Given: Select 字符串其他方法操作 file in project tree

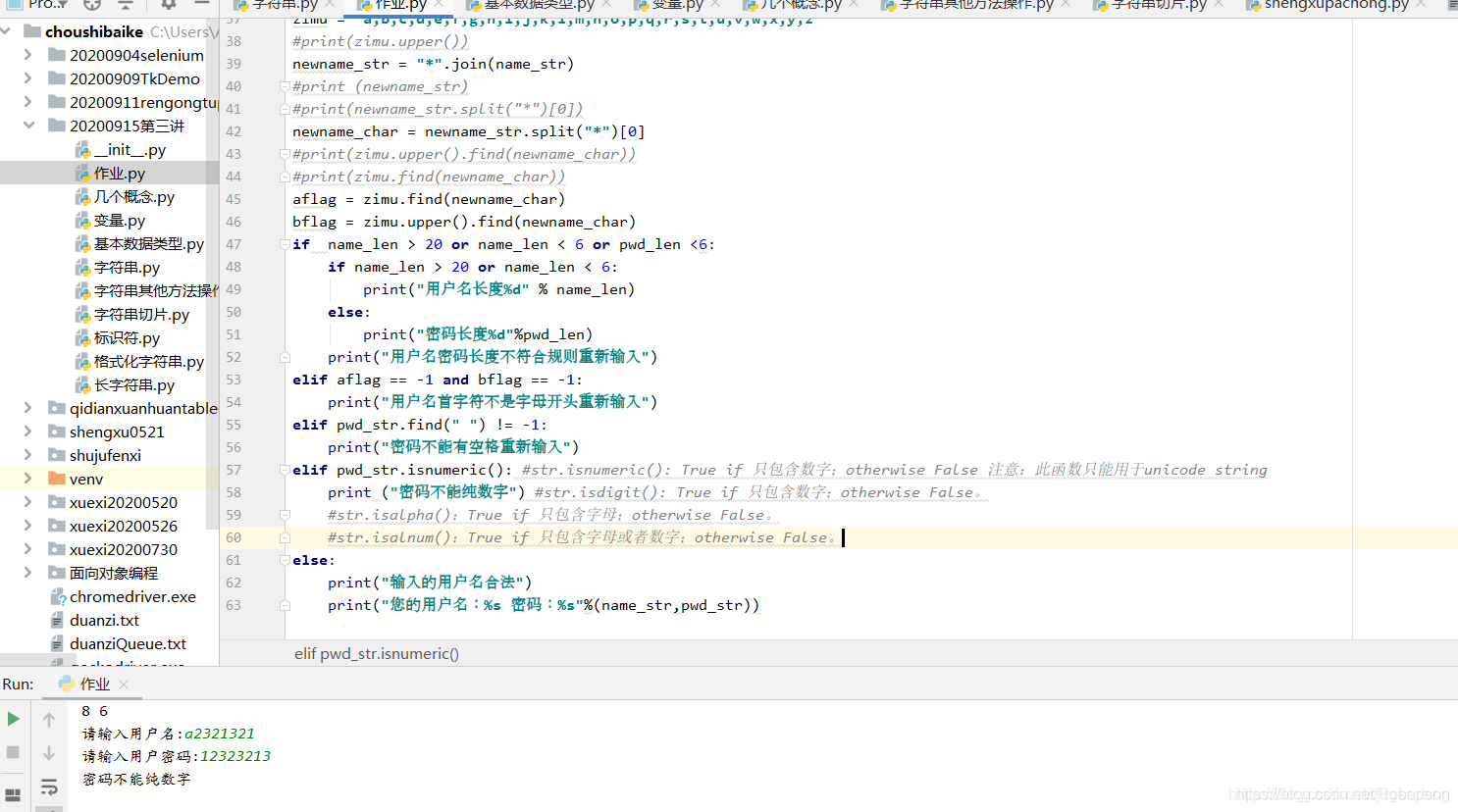Looking at the screenshot, I should point(156,291).
